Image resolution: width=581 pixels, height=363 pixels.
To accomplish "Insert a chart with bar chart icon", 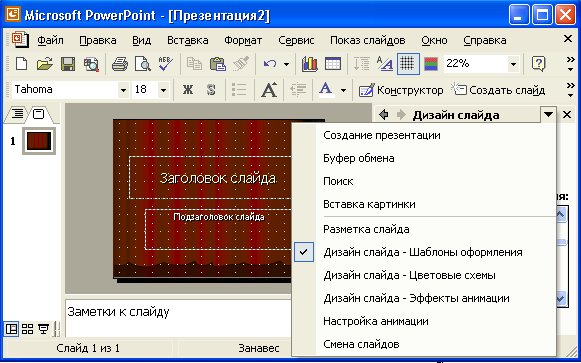I will click(x=309, y=64).
